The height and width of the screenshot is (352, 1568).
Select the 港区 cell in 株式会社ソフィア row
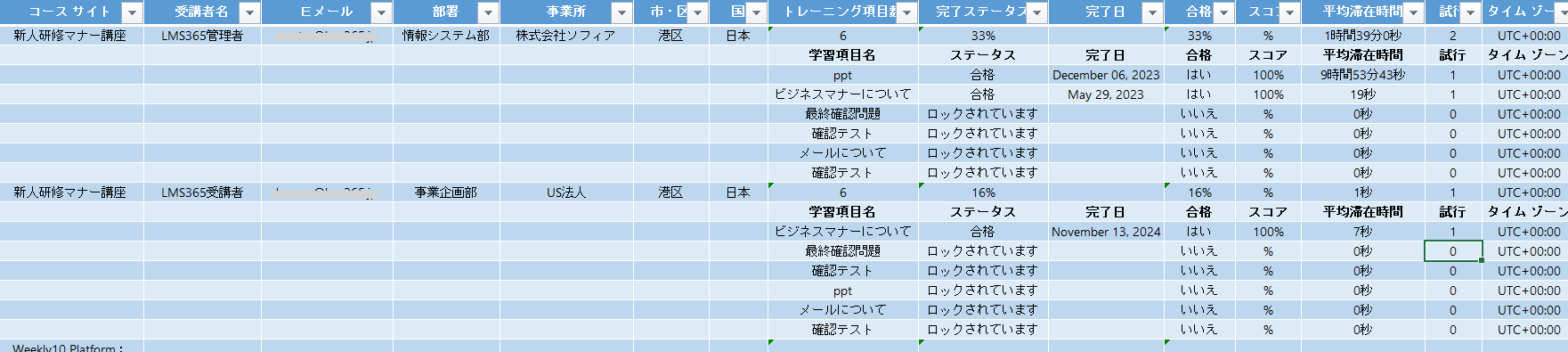[x=671, y=36]
